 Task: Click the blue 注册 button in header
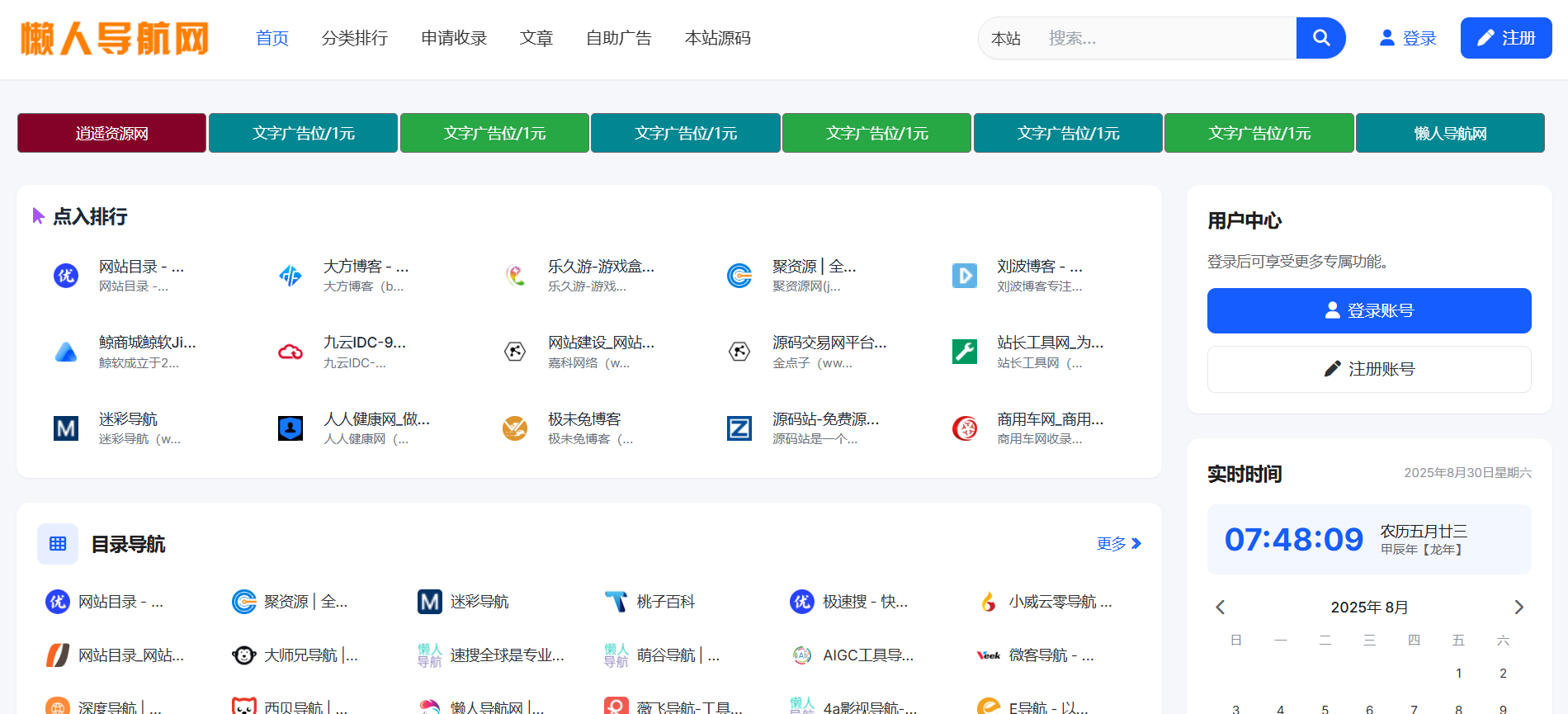point(1506,38)
